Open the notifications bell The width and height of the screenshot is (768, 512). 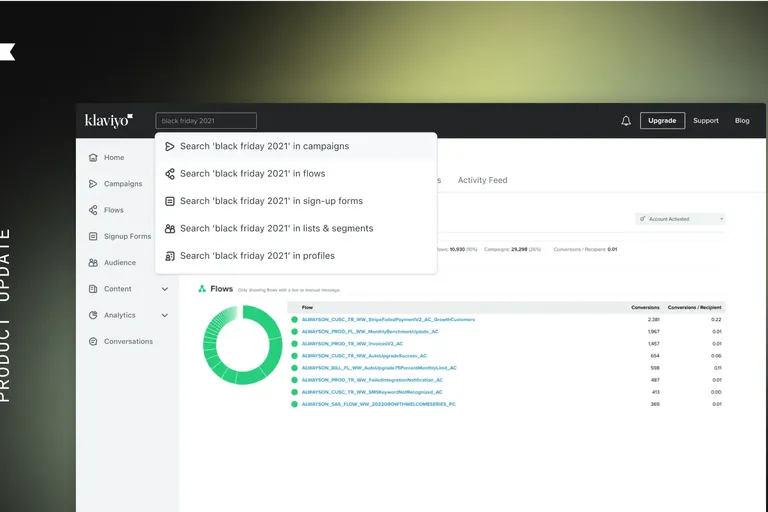pyautogui.click(x=626, y=121)
